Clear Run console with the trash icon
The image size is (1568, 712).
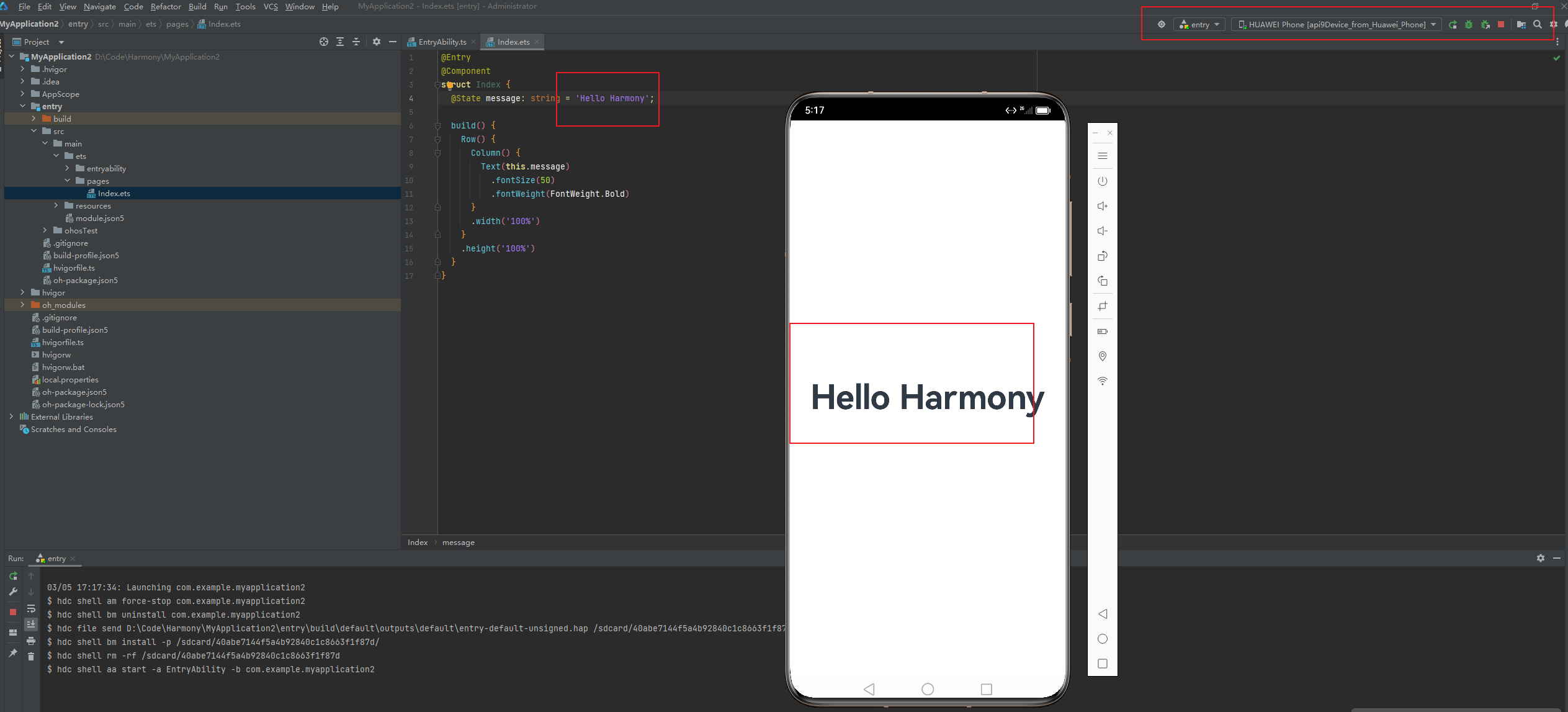[31, 656]
